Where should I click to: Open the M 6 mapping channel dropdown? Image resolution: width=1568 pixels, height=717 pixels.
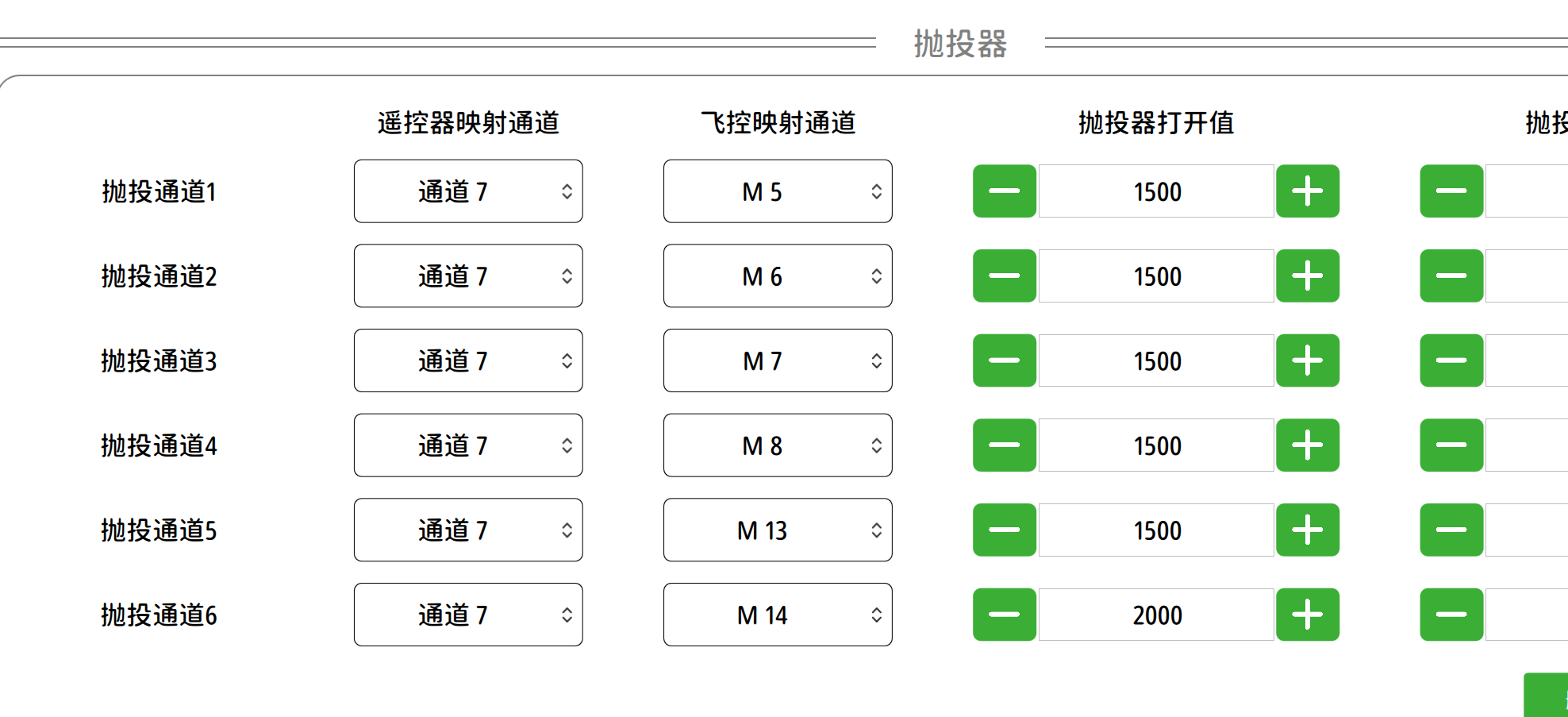click(x=778, y=276)
